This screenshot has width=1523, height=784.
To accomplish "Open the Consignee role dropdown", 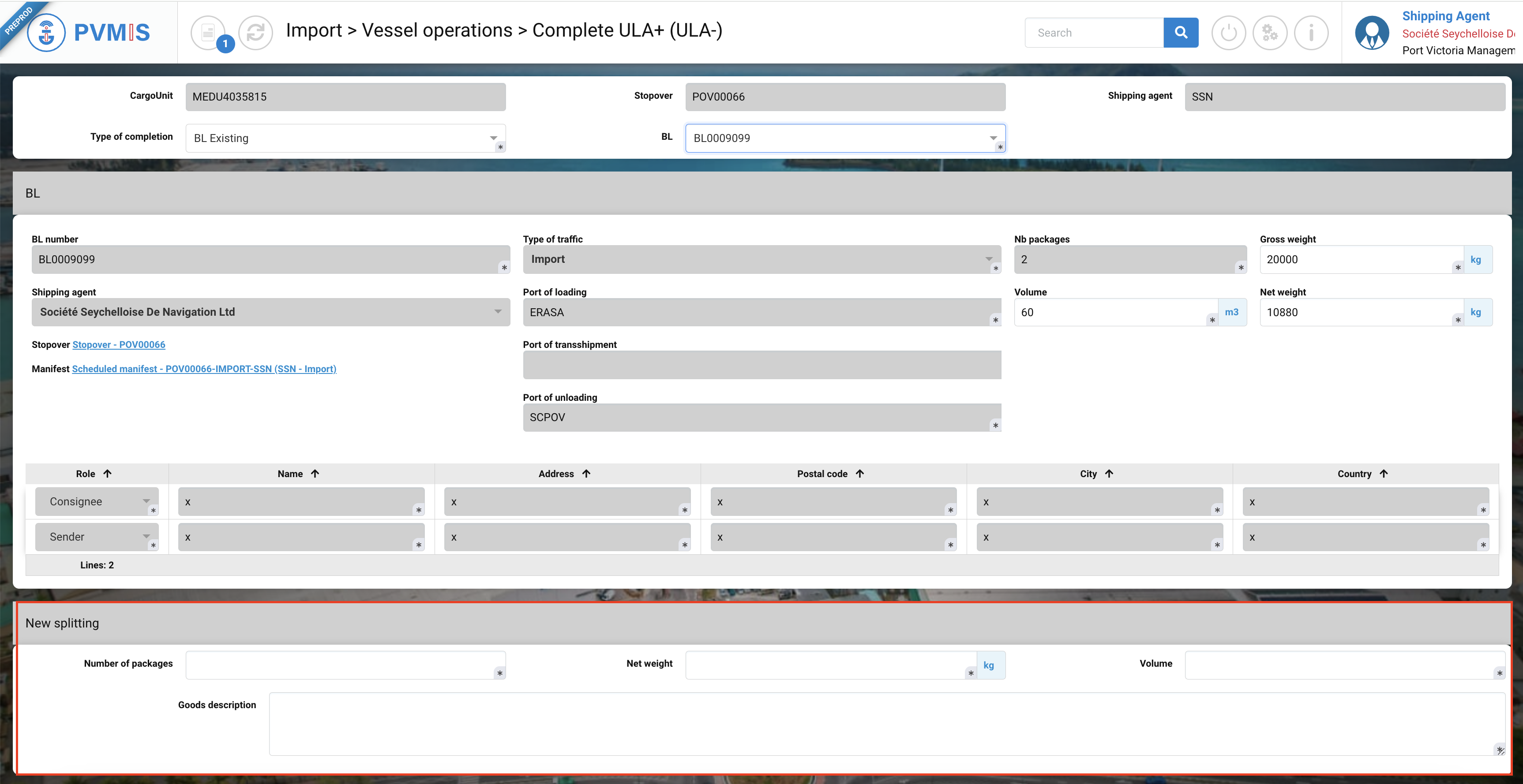I will click(x=146, y=501).
